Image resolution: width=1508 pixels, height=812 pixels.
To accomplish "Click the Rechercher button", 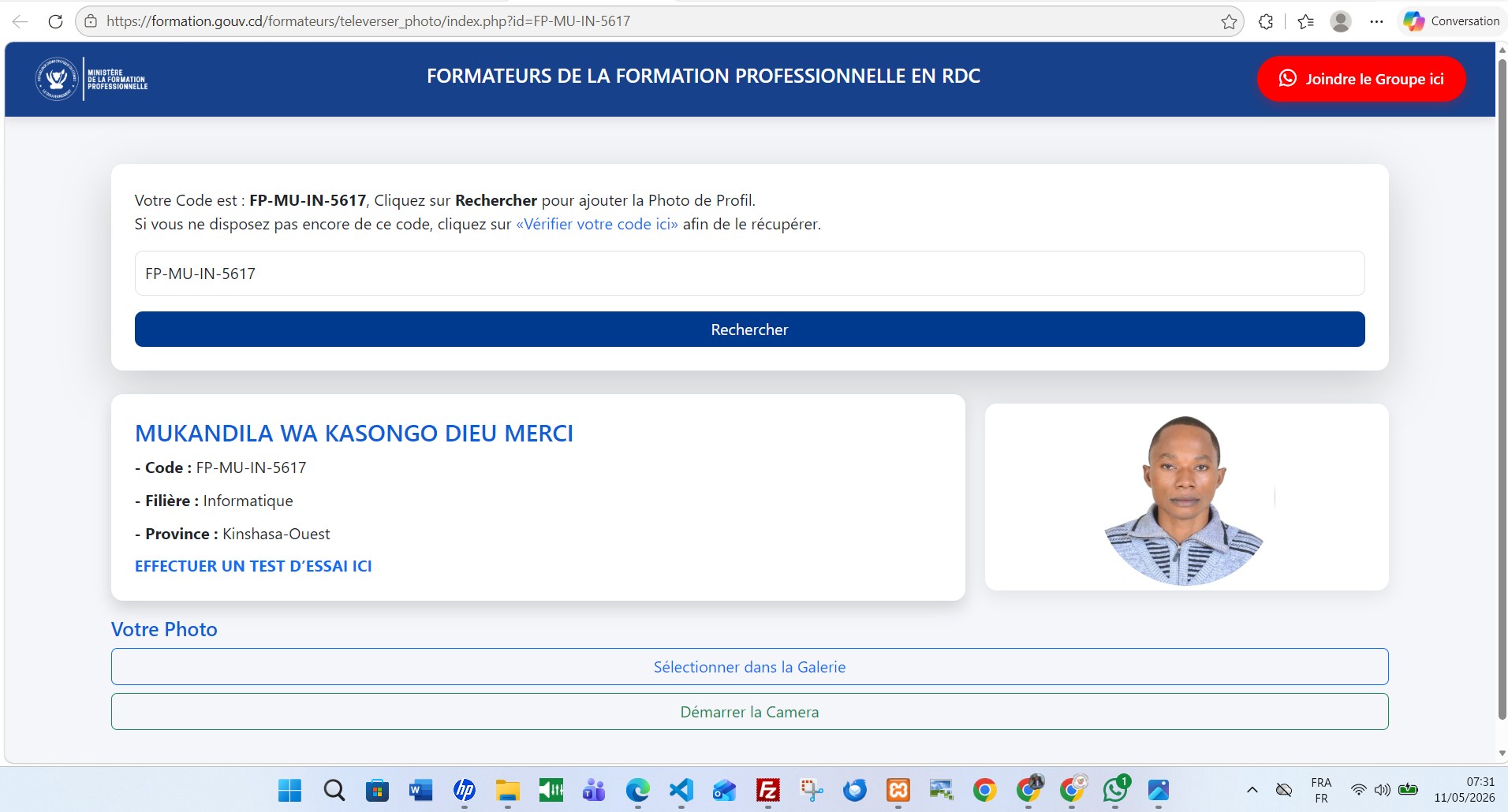I will click(749, 330).
